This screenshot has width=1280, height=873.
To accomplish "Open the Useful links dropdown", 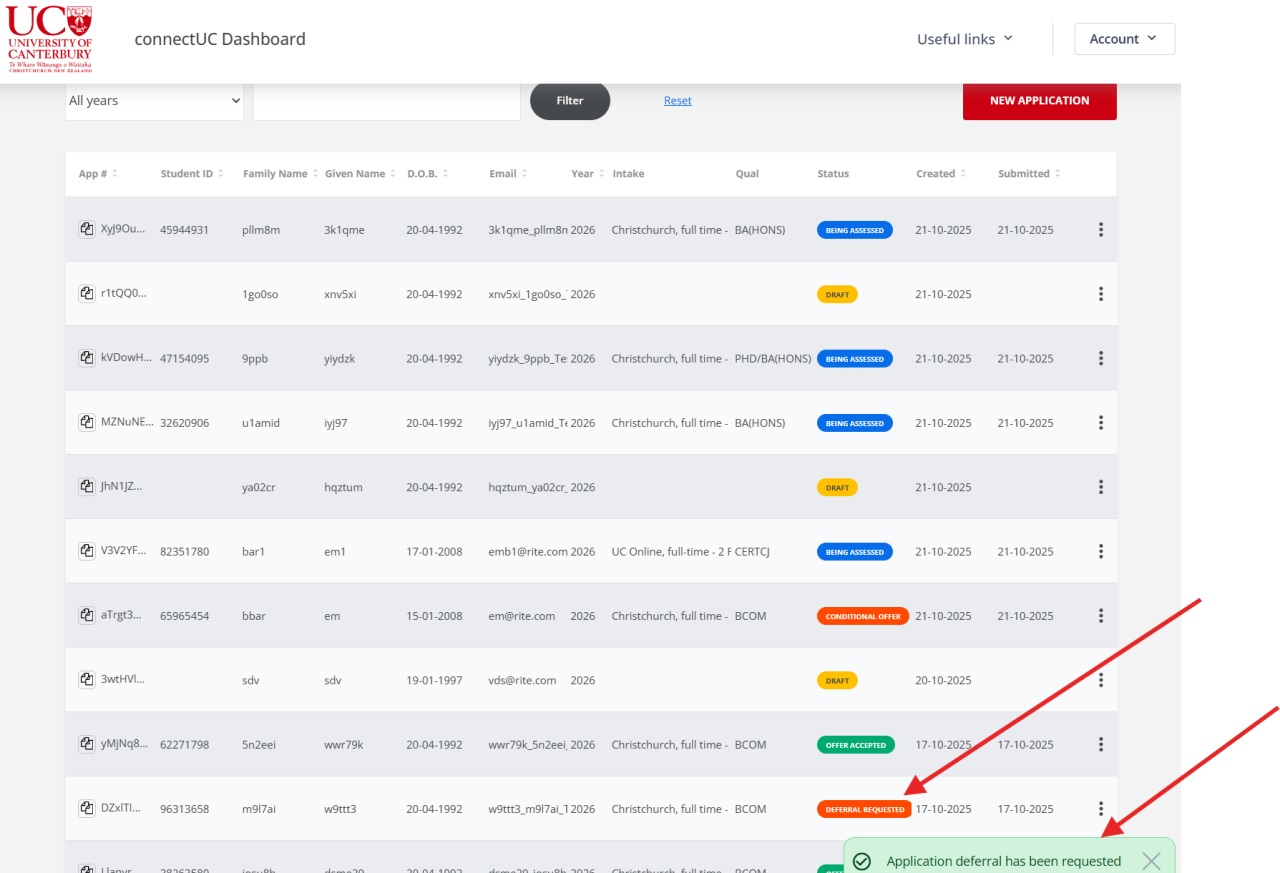I will point(965,39).
